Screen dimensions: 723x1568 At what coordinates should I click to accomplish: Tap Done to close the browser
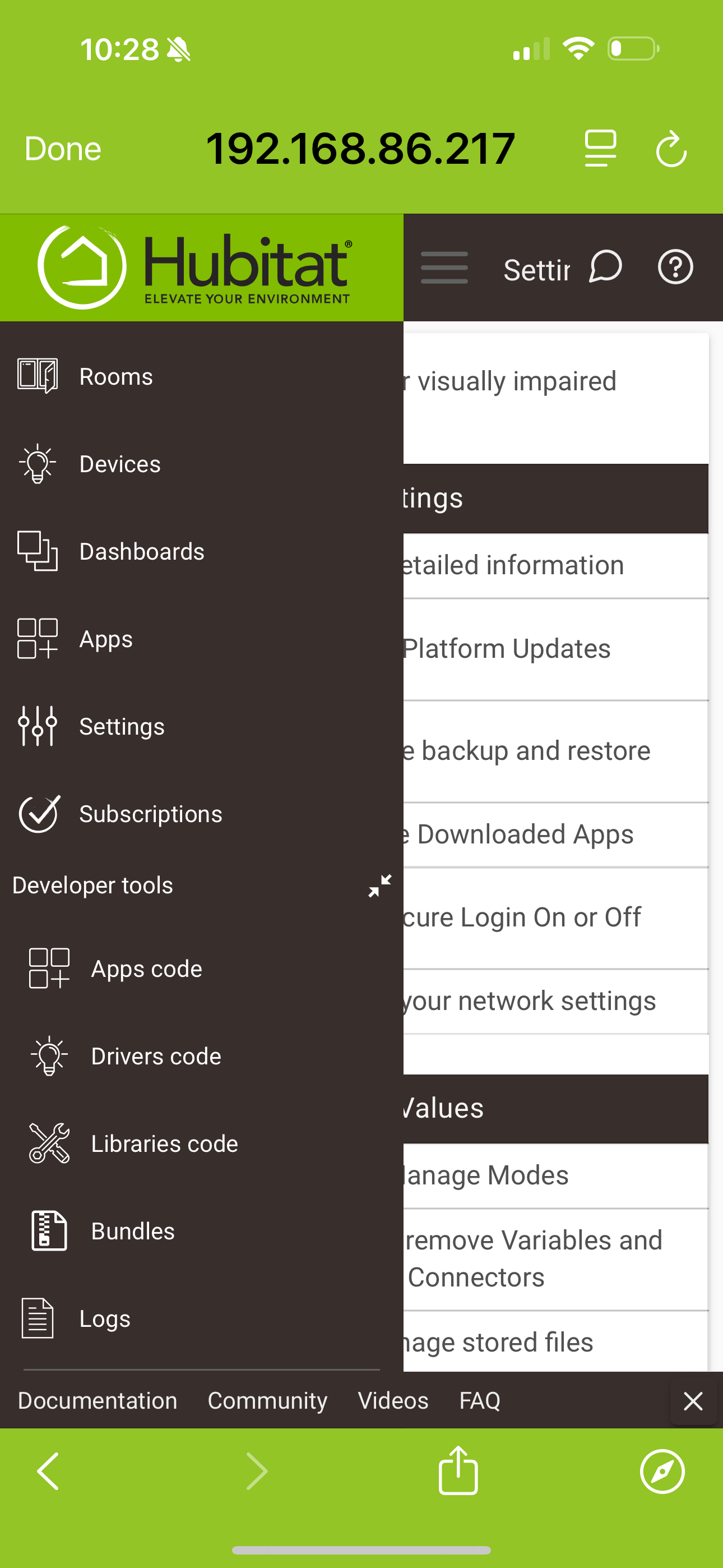coord(63,149)
